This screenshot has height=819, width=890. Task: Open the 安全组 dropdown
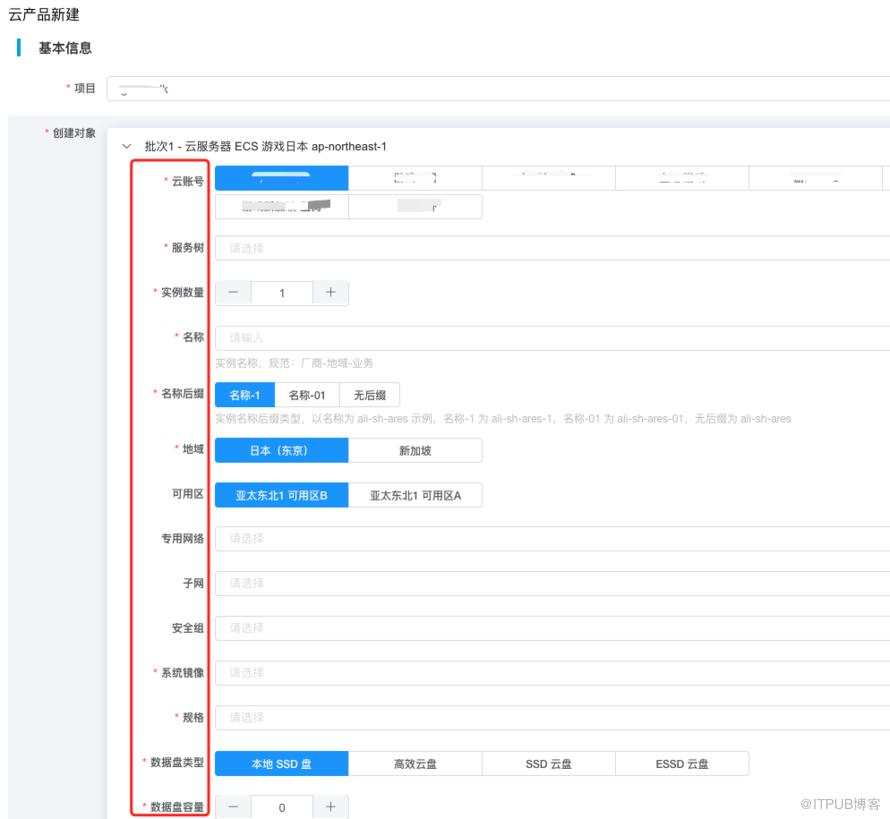(550, 628)
